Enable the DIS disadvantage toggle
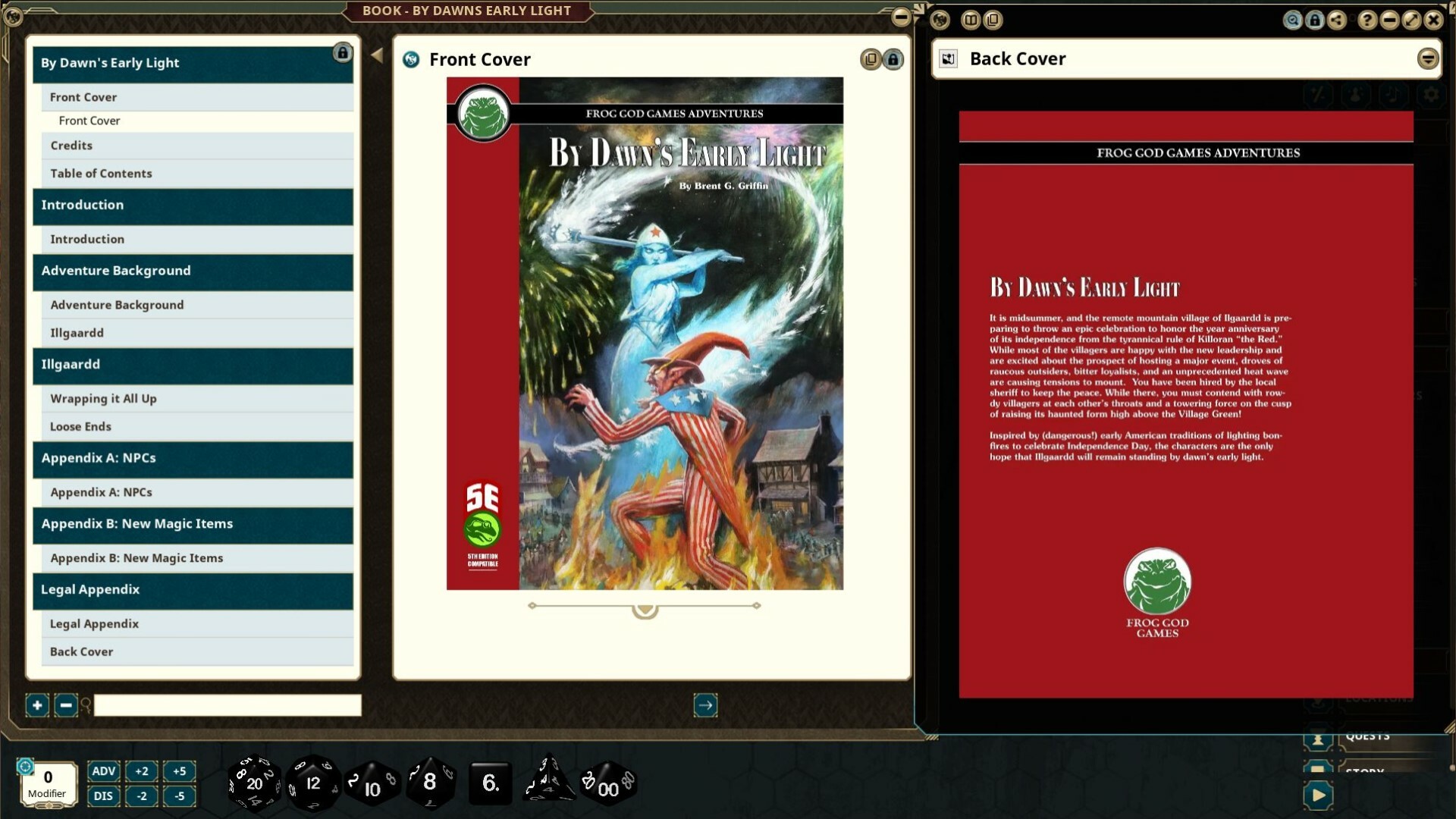The image size is (1456, 819). coord(104,796)
